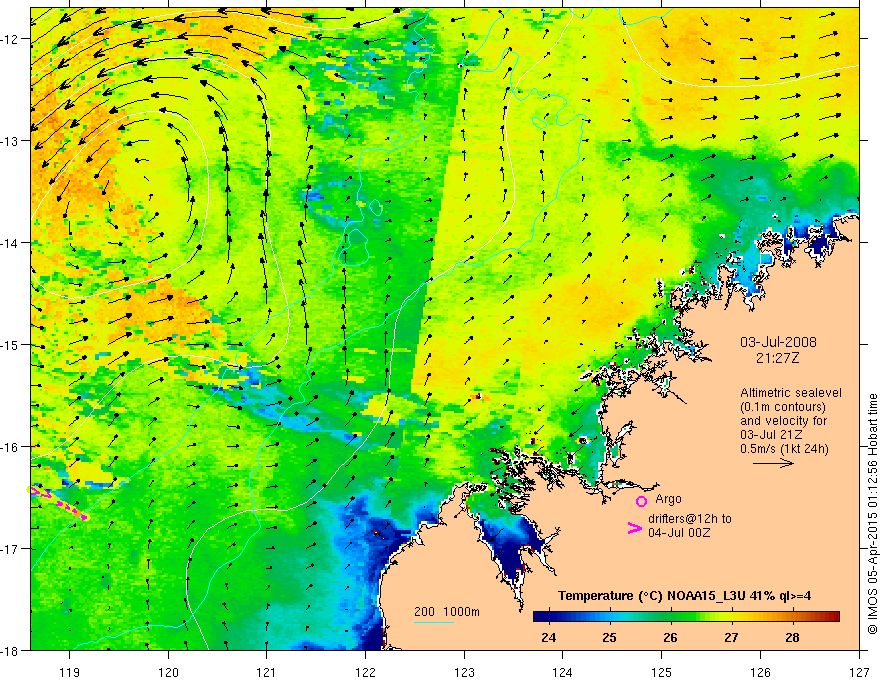Click color bar tick label 28

792,637
